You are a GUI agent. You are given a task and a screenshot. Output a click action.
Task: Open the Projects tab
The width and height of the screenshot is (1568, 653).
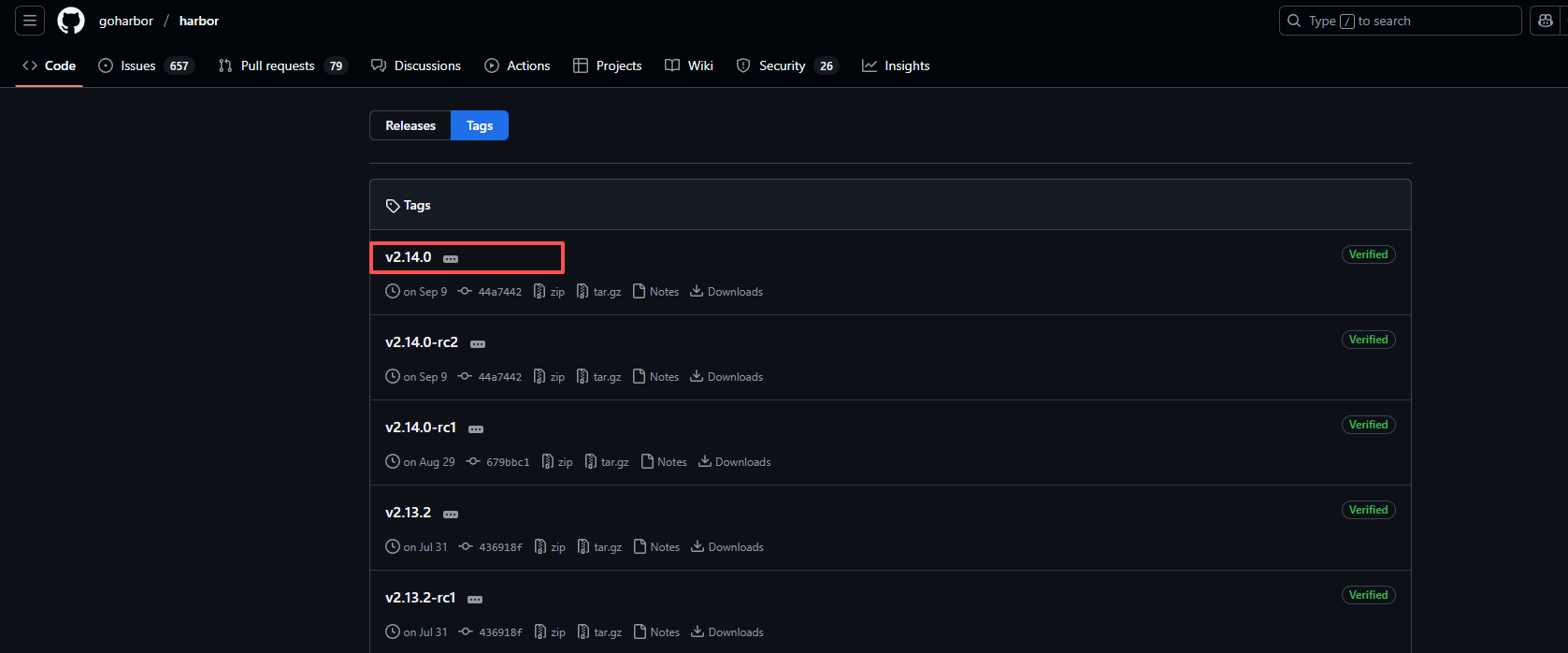pyautogui.click(x=608, y=65)
